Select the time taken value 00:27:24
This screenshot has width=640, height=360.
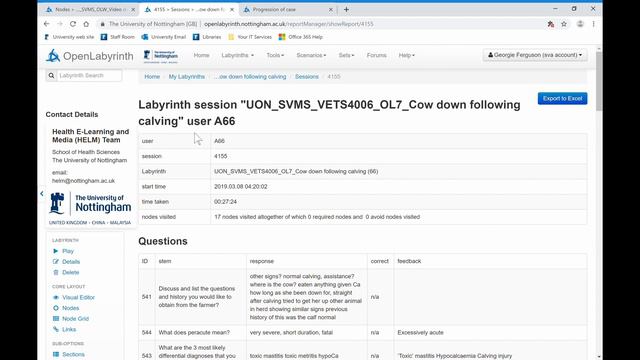click(225, 202)
